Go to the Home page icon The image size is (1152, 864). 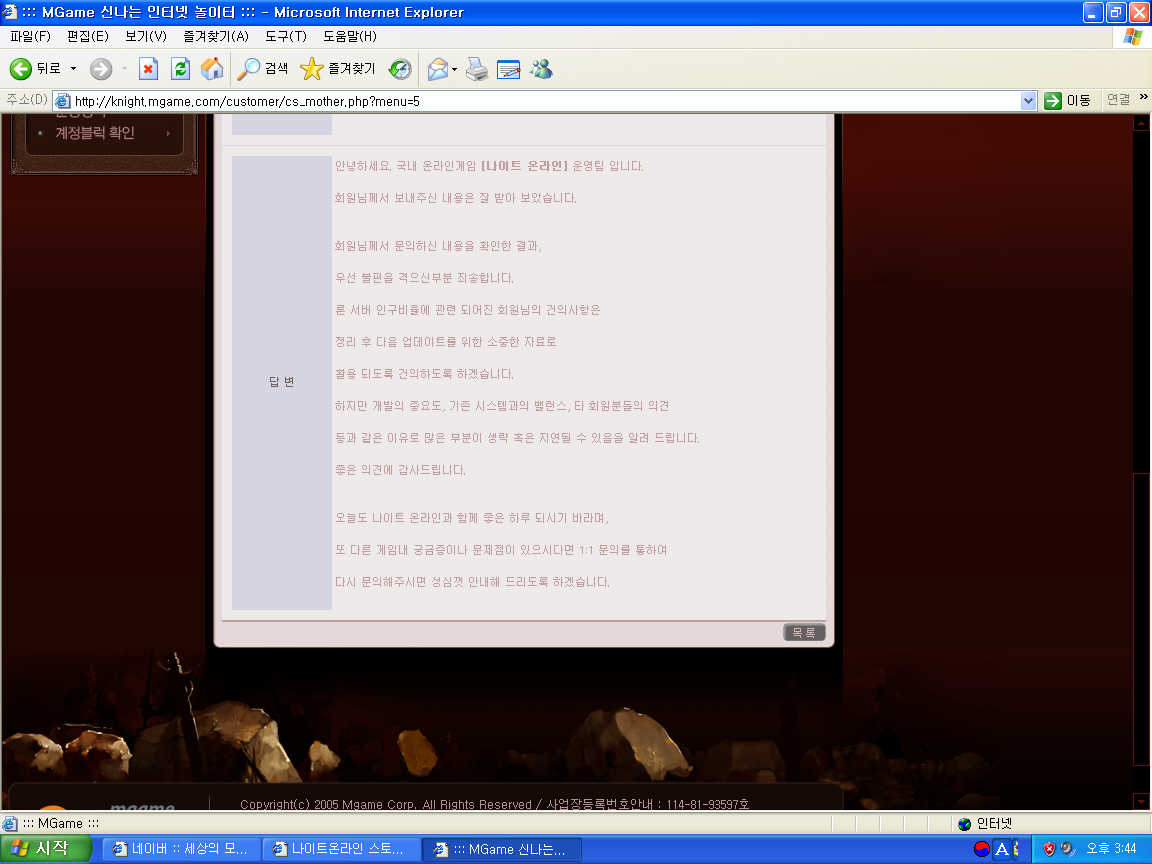pos(212,69)
